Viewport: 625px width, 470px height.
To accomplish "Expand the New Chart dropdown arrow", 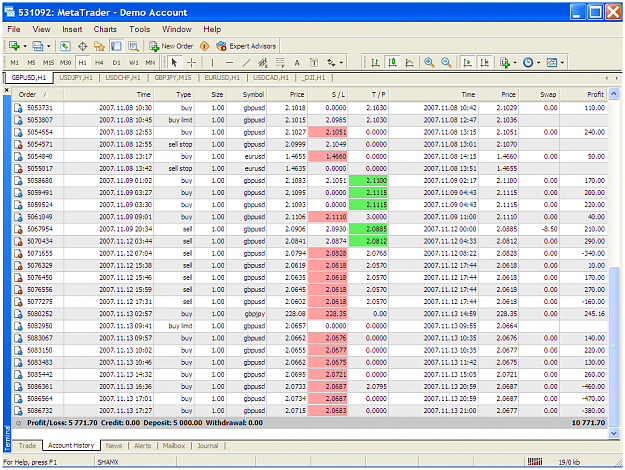I will coord(25,46).
